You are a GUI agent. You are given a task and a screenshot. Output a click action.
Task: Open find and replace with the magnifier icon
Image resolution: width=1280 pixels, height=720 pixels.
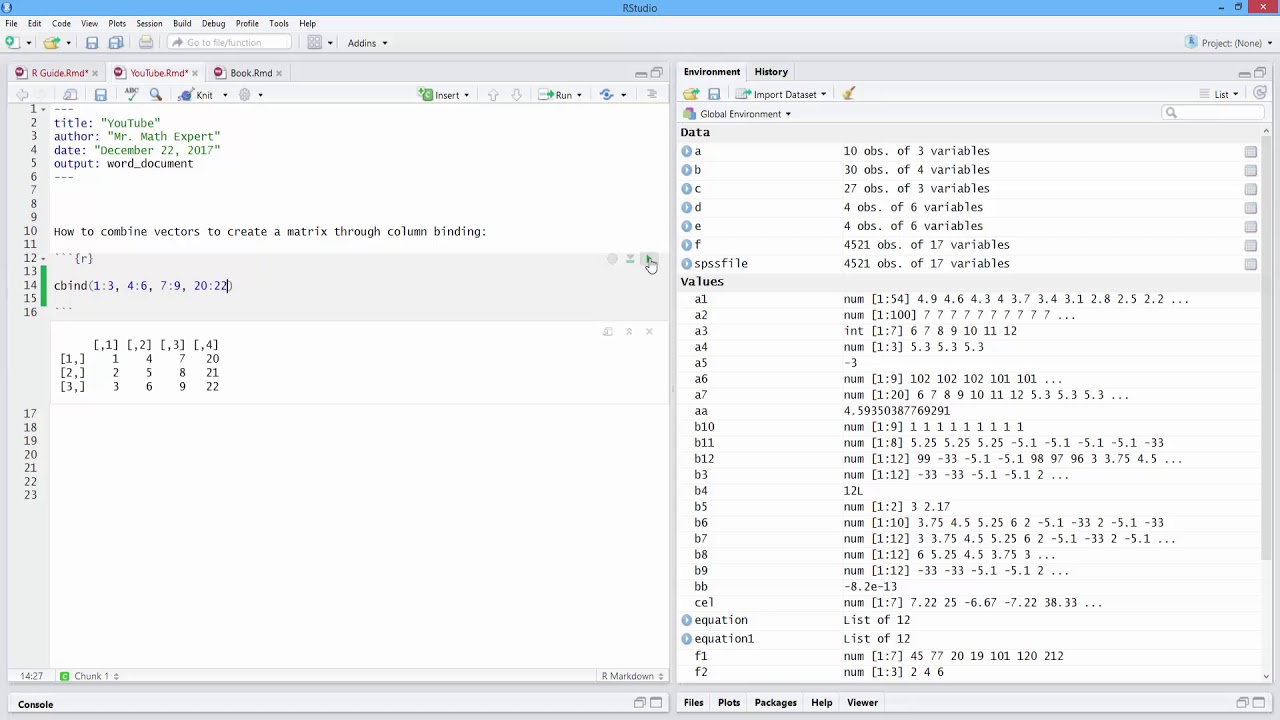[x=156, y=95]
